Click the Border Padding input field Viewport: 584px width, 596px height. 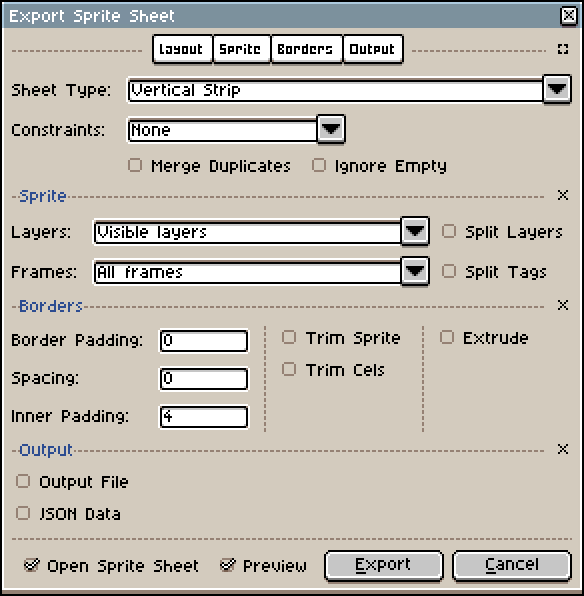click(204, 341)
